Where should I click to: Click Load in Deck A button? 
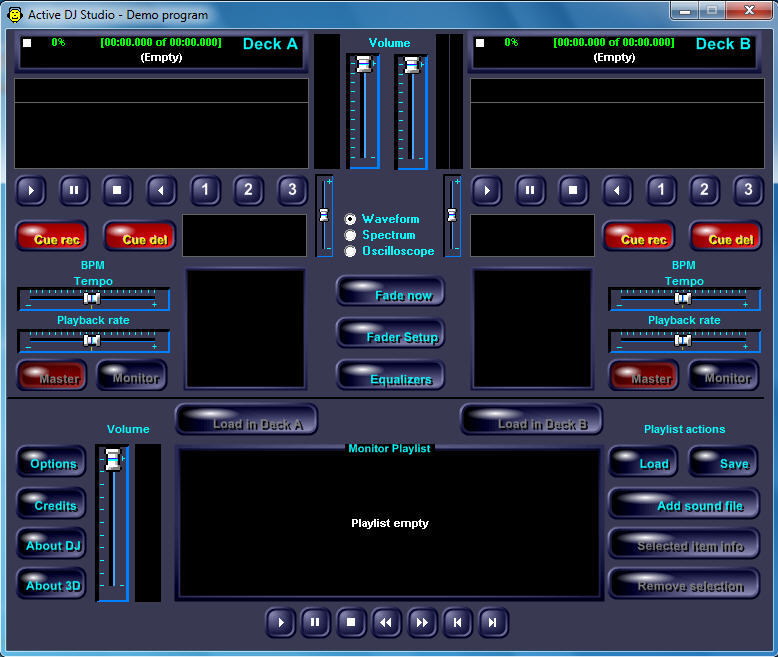click(247, 420)
